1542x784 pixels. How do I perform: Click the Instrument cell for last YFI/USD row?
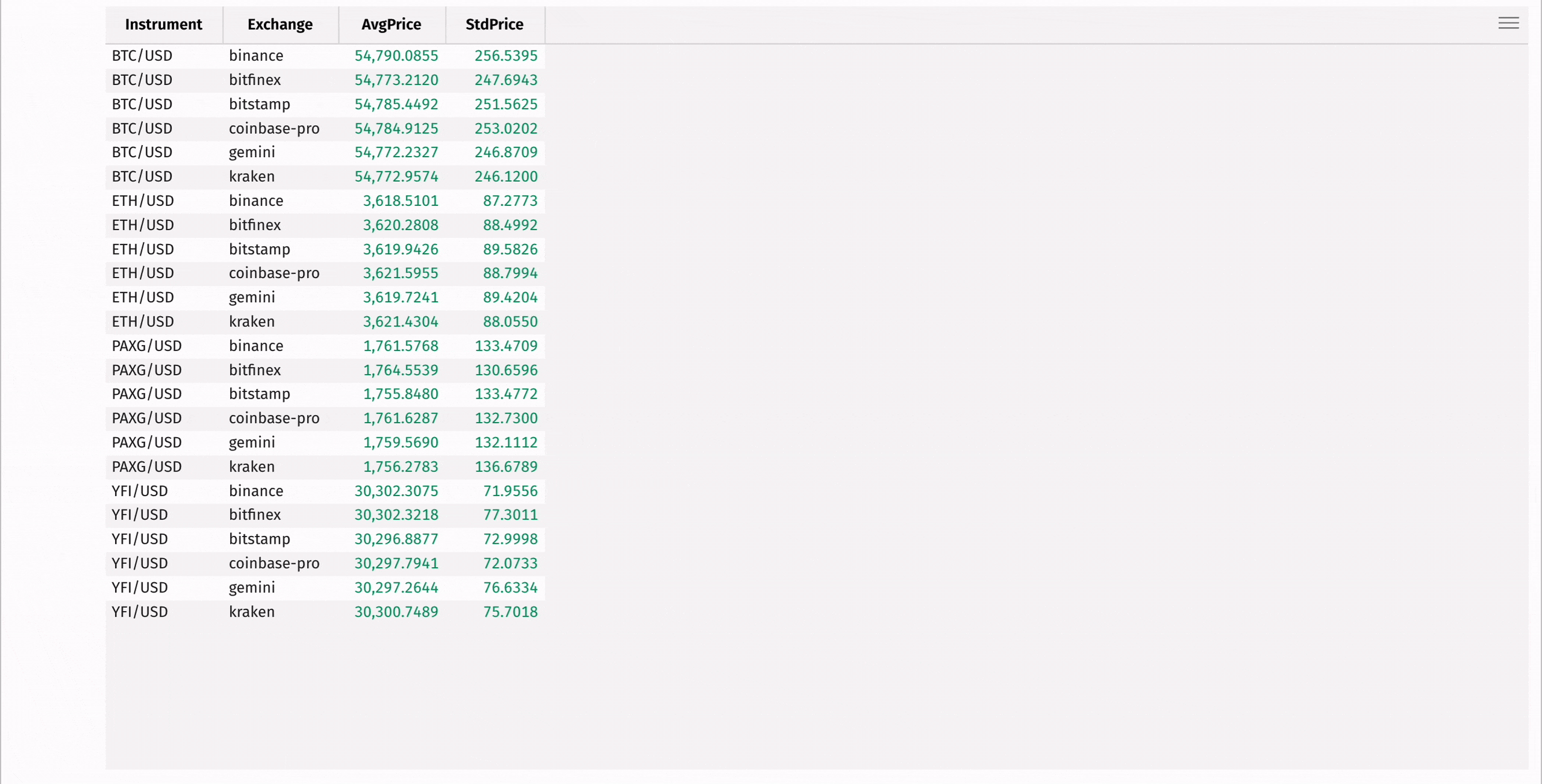(139, 611)
